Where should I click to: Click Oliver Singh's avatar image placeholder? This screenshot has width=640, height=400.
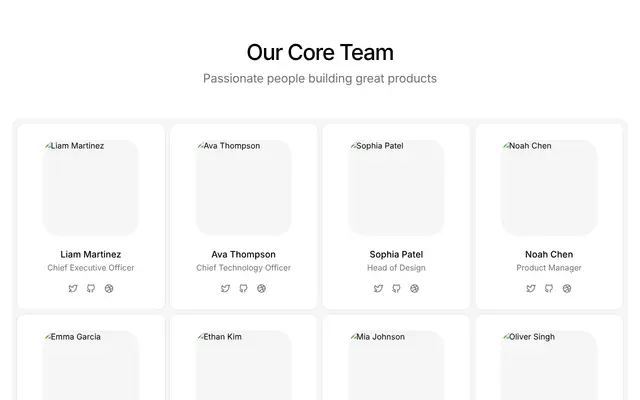[x=549, y=365]
